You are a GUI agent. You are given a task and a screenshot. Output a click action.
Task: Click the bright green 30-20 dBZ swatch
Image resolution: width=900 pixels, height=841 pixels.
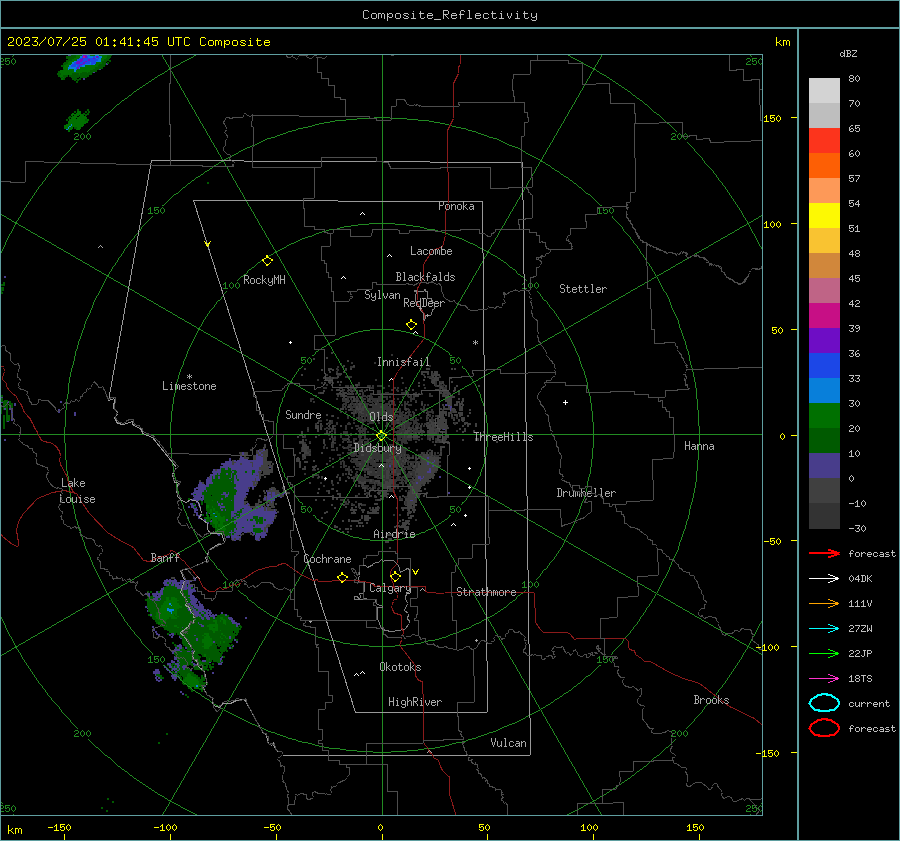click(824, 416)
